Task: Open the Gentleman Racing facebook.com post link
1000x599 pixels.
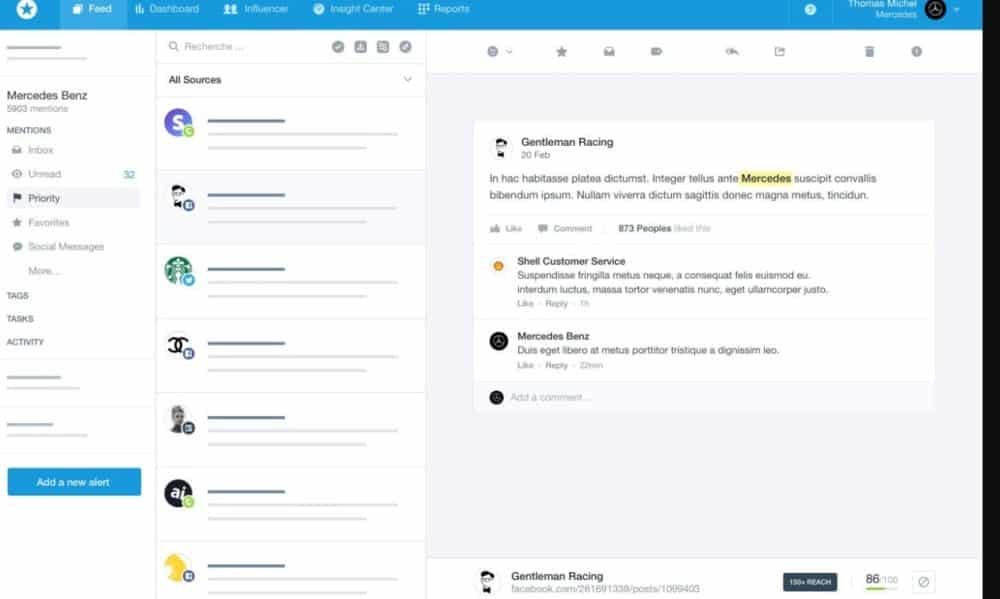Action: (605, 589)
